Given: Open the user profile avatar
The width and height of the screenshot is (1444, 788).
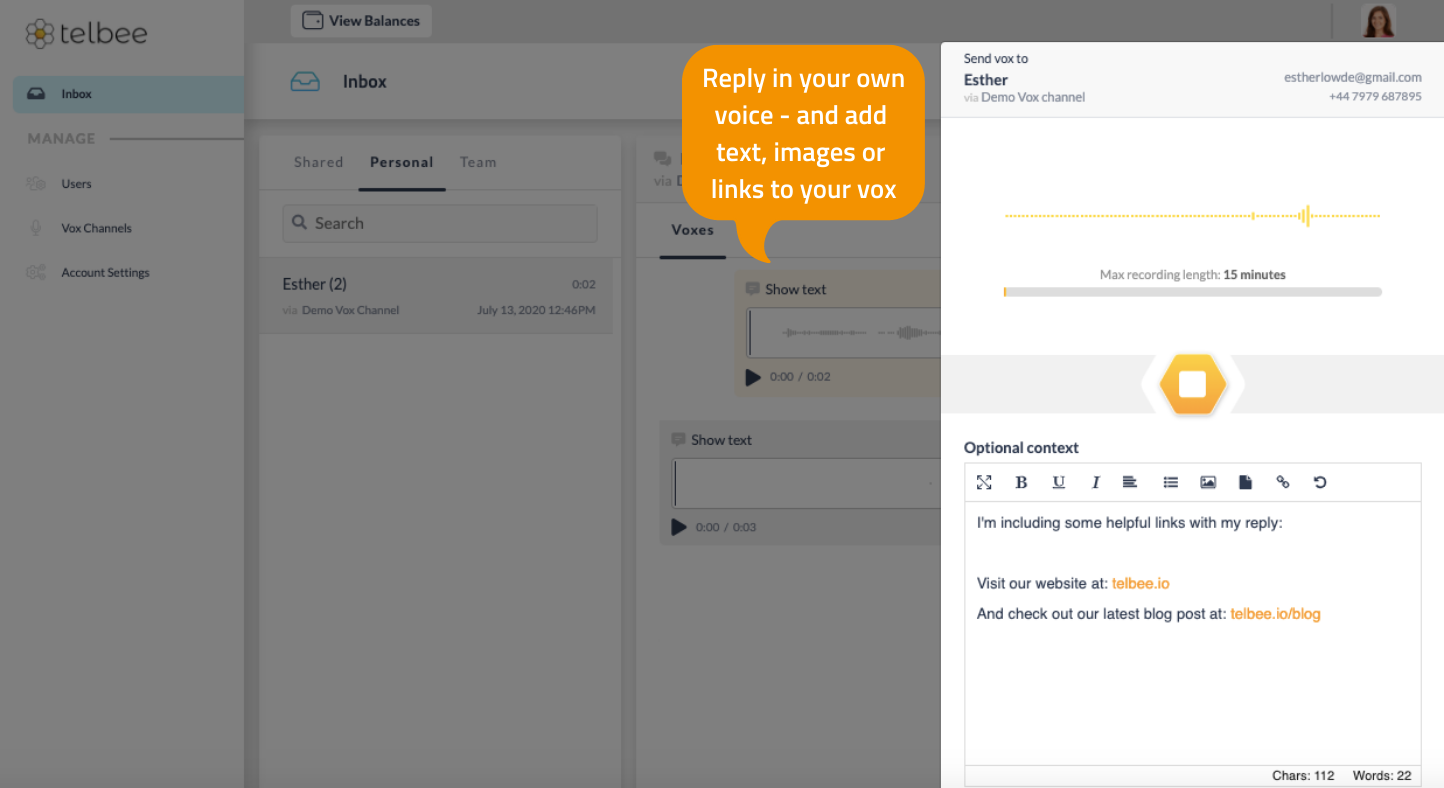Looking at the screenshot, I should point(1378,20).
